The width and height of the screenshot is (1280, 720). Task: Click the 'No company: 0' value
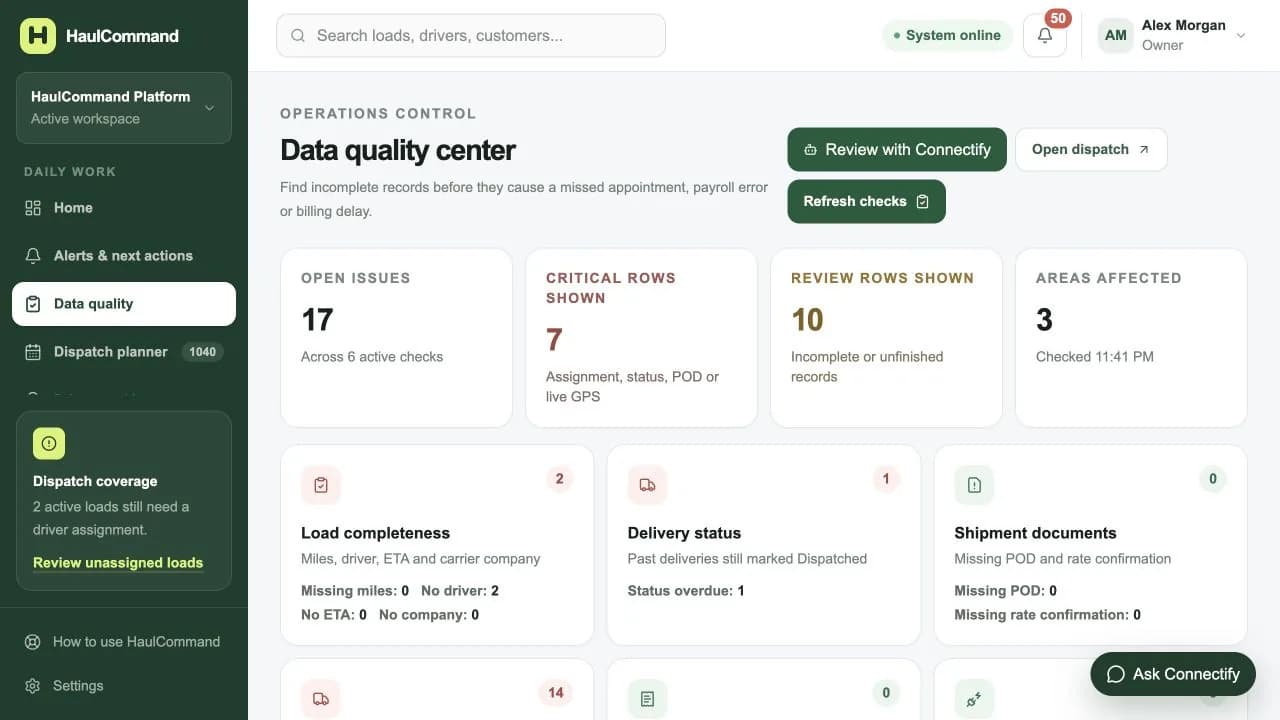pos(429,615)
